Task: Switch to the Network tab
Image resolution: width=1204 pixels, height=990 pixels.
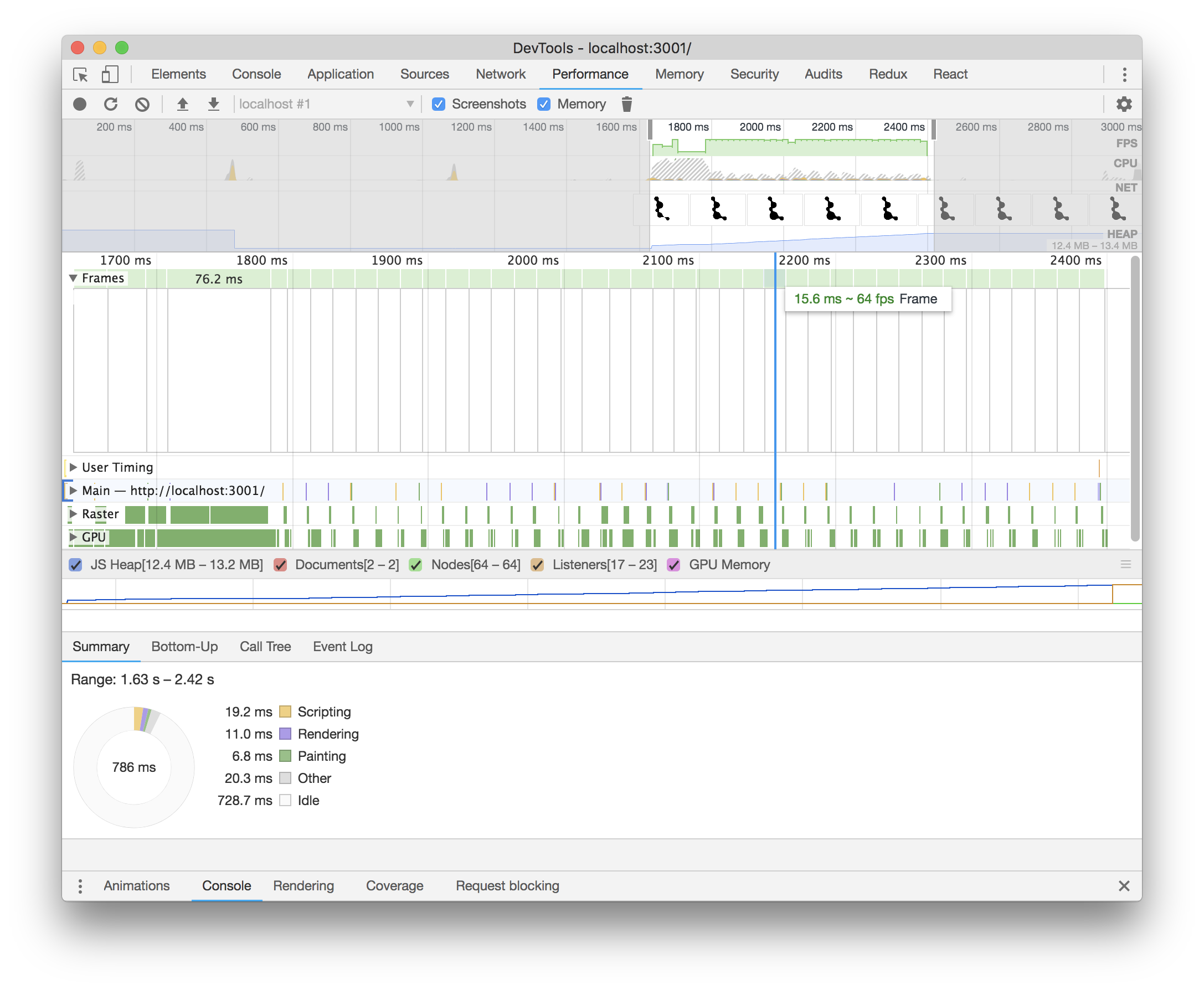Action: click(500, 74)
